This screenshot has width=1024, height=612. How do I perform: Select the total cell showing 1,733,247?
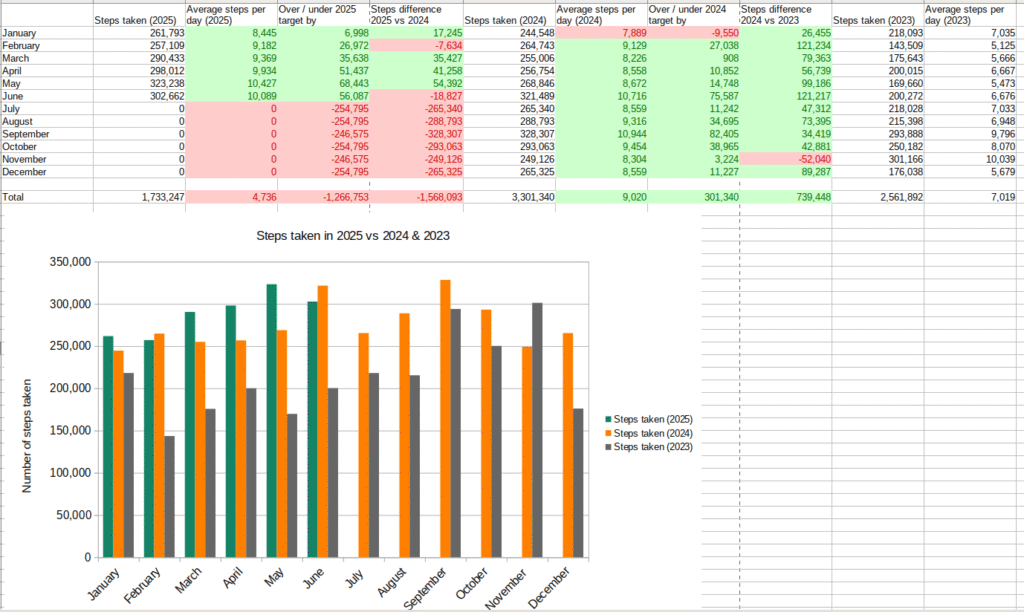click(139, 197)
